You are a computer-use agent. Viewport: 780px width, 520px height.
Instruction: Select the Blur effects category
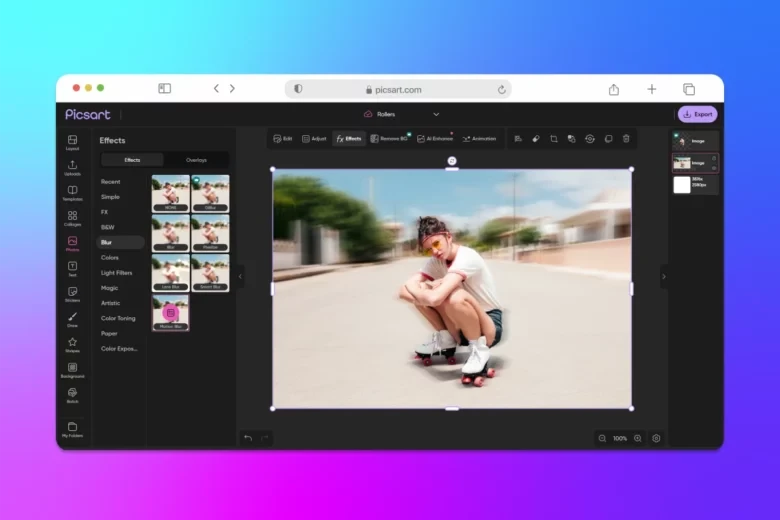tap(106, 242)
